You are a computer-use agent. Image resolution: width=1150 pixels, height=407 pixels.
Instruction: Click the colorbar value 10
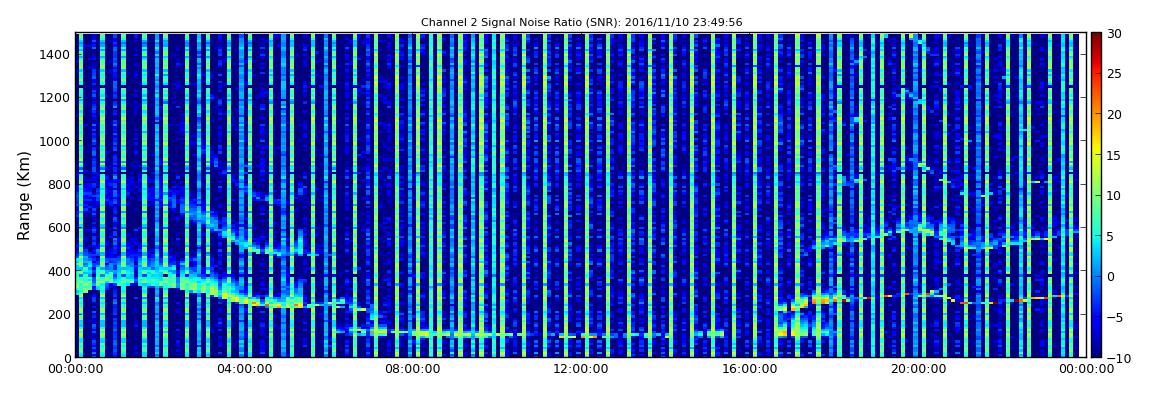pyautogui.click(x=1114, y=195)
